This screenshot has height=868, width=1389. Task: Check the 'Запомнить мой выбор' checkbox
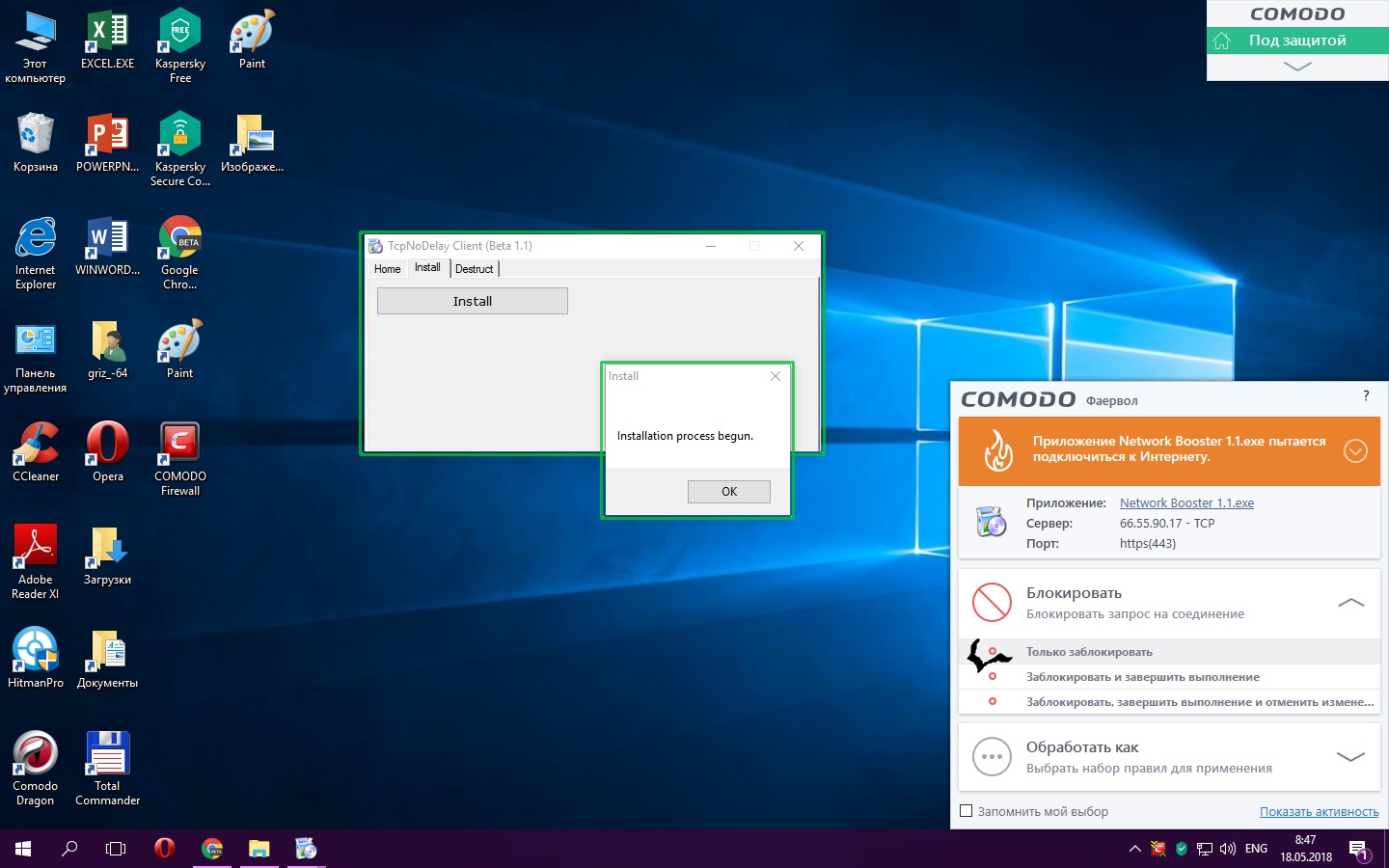click(967, 811)
